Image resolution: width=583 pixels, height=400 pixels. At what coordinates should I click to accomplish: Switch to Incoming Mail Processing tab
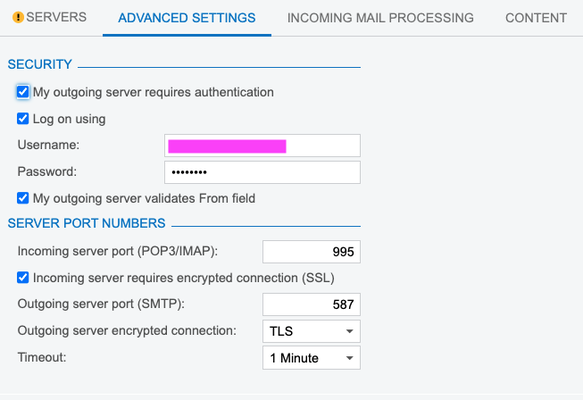tap(380, 18)
